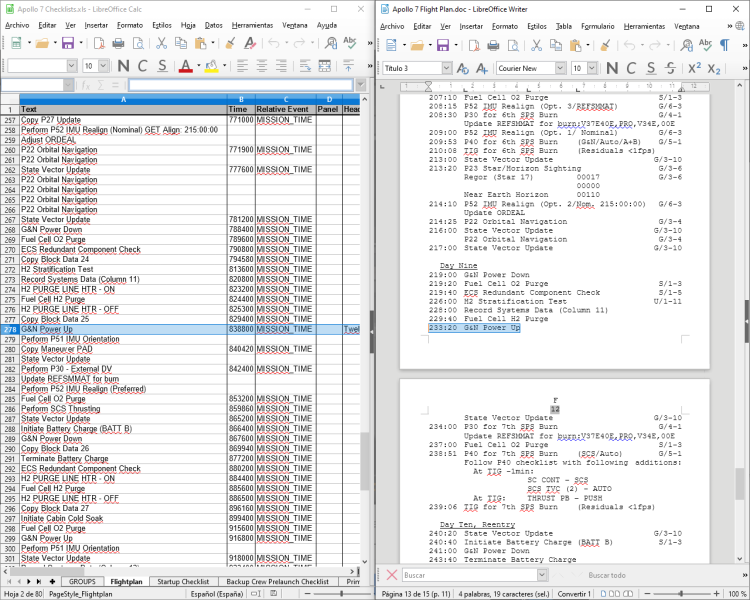The image size is (750, 600).
Task: Export Writer document directly as PDF
Action: (x=474, y=45)
